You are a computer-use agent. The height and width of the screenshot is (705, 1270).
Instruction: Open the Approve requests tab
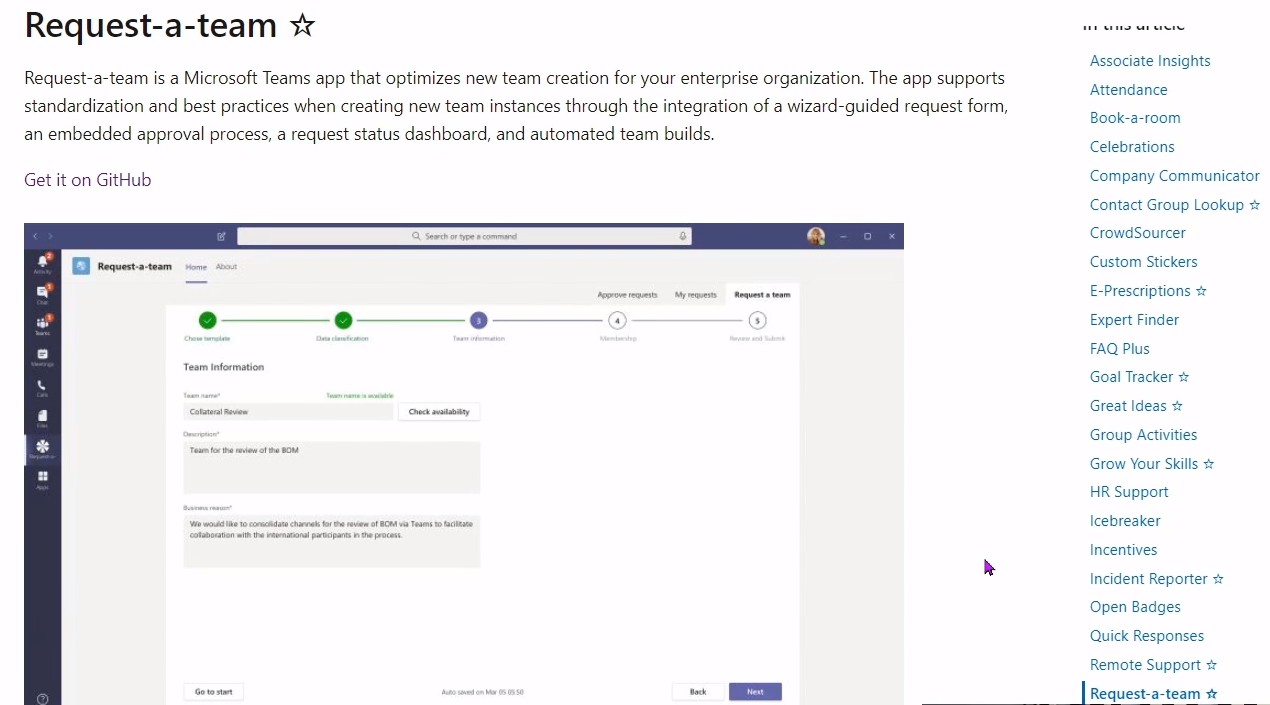[627, 295]
